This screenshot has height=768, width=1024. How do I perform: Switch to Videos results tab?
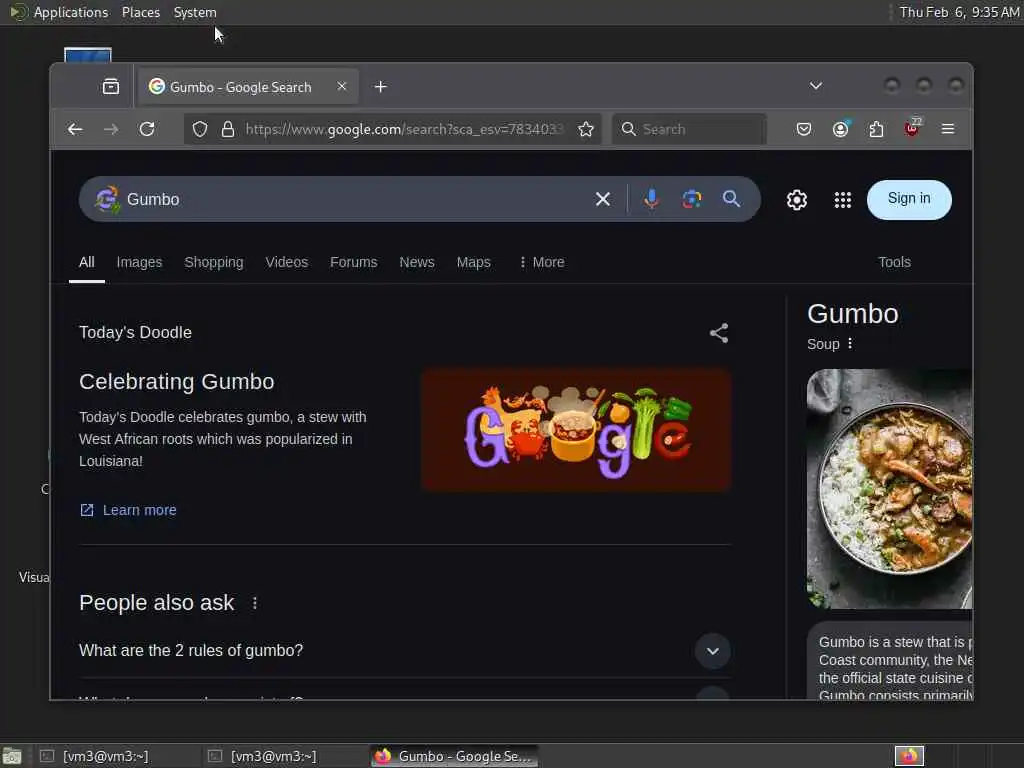pos(287,262)
